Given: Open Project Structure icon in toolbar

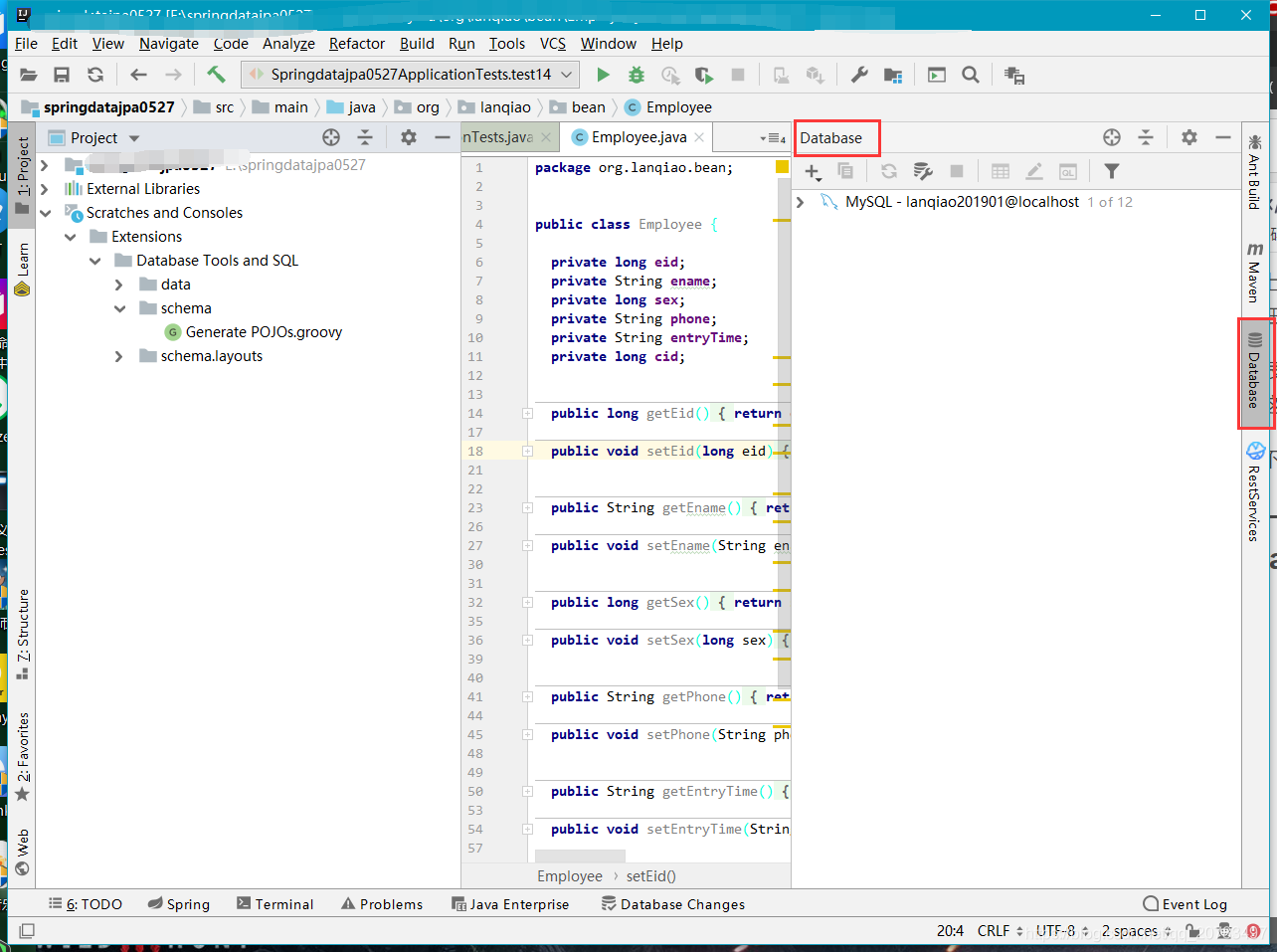Looking at the screenshot, I should click(x=893, y=75).
